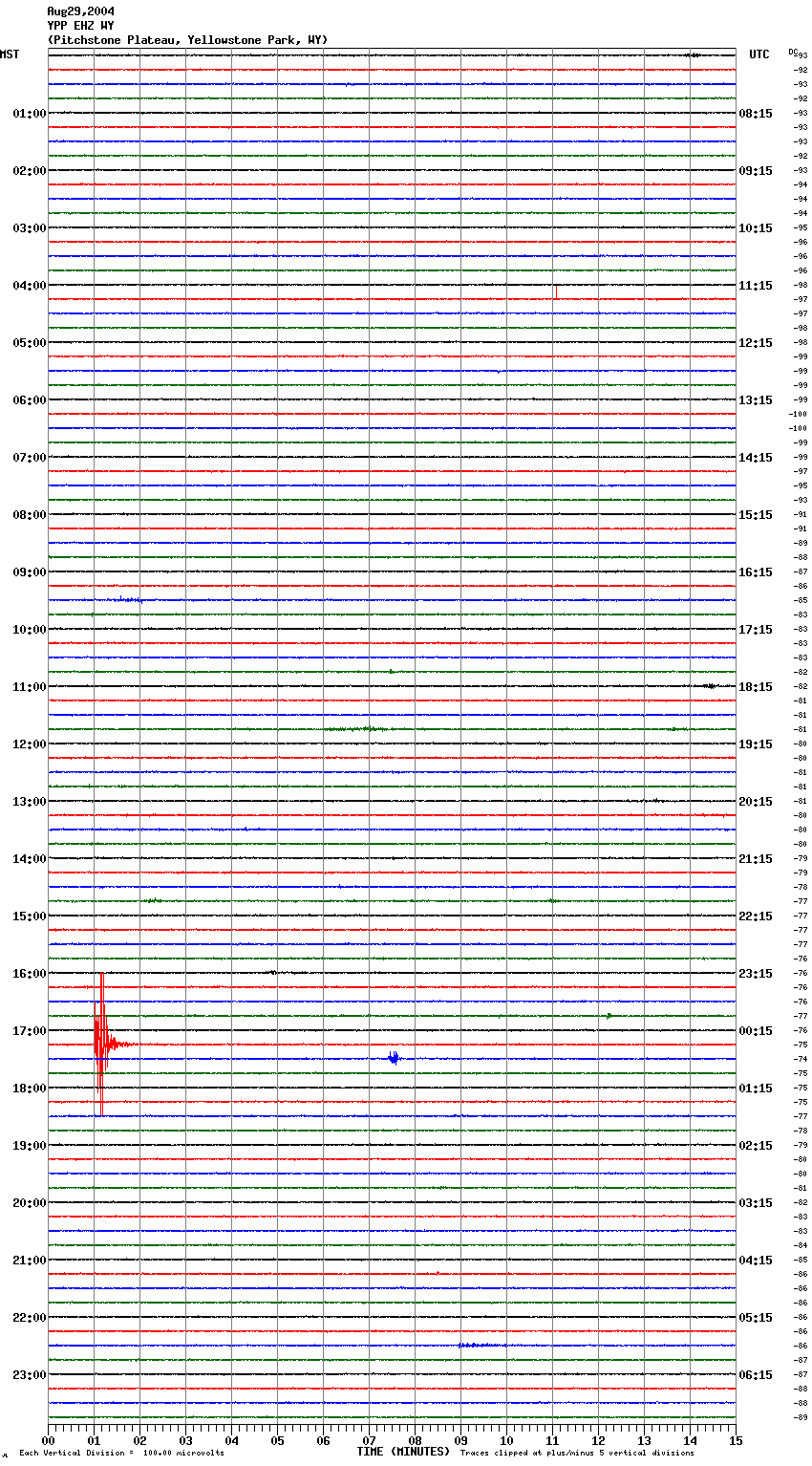Click the 'YPP EHZ WY' station code
Image resolution: width=812 pixels, height=1466 pixels.
pos(80,26)
